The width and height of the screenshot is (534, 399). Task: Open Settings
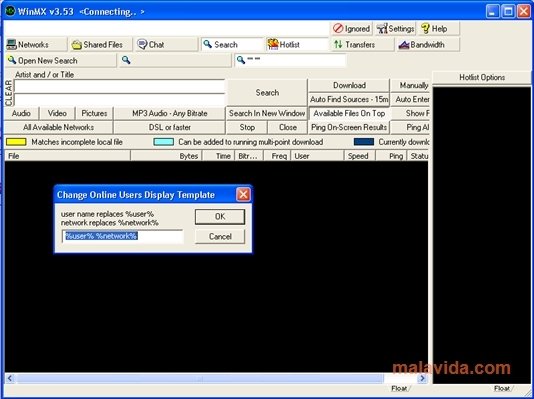point(396,29)
